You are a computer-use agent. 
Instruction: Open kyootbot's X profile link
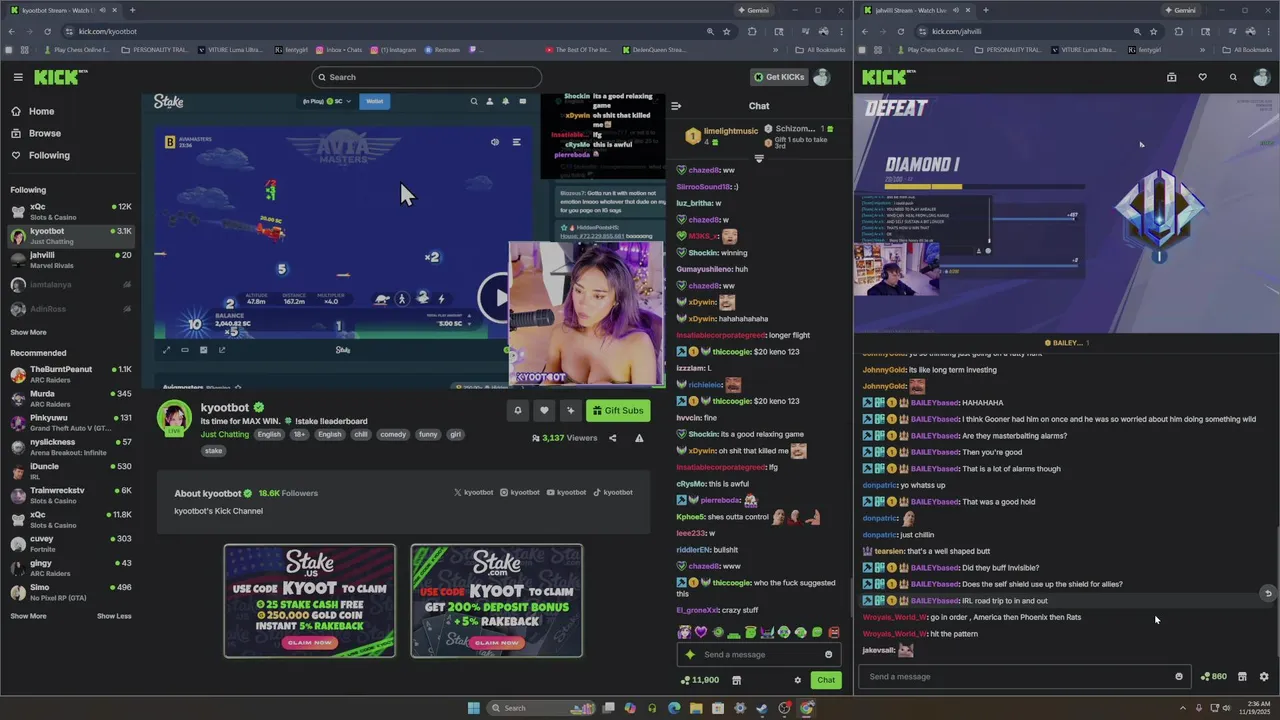coord(474,492)
